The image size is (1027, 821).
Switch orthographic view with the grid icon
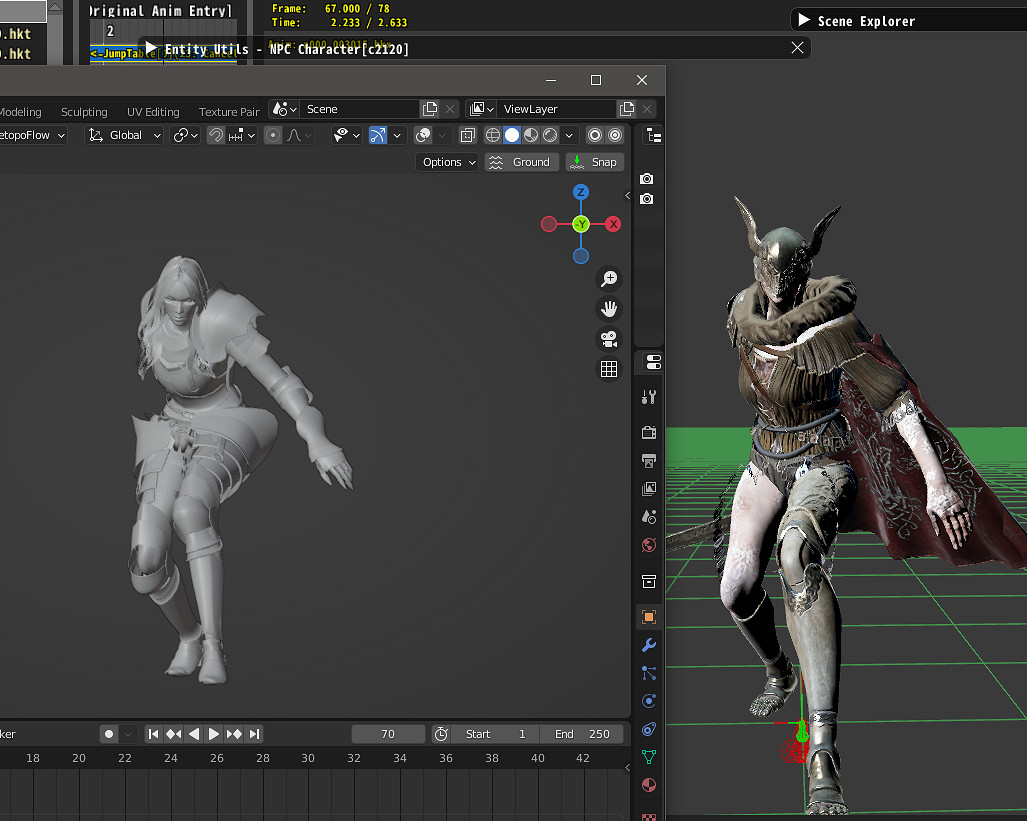(x=608, y=369)
